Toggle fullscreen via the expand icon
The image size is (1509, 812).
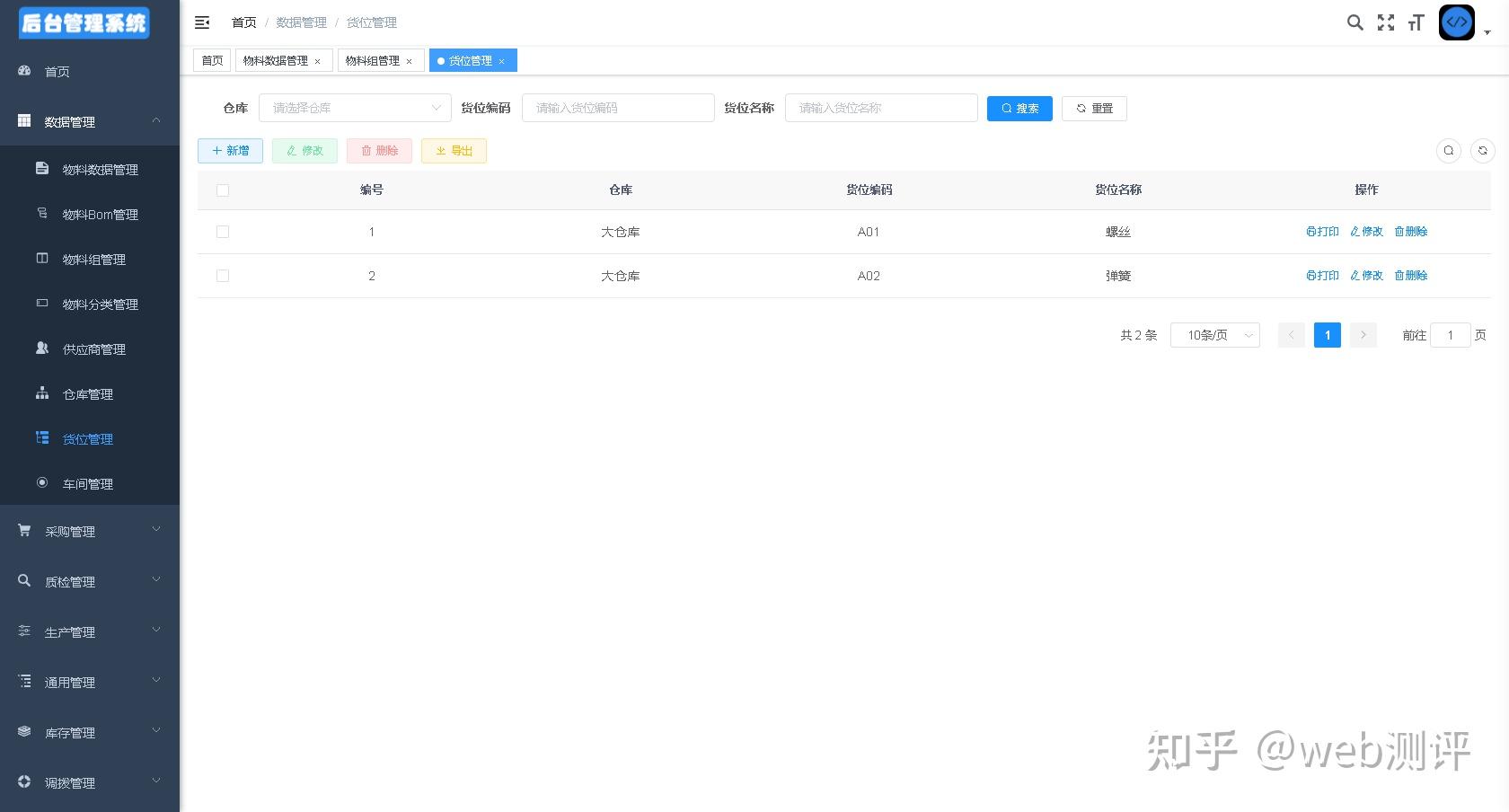coord(1386,22)
